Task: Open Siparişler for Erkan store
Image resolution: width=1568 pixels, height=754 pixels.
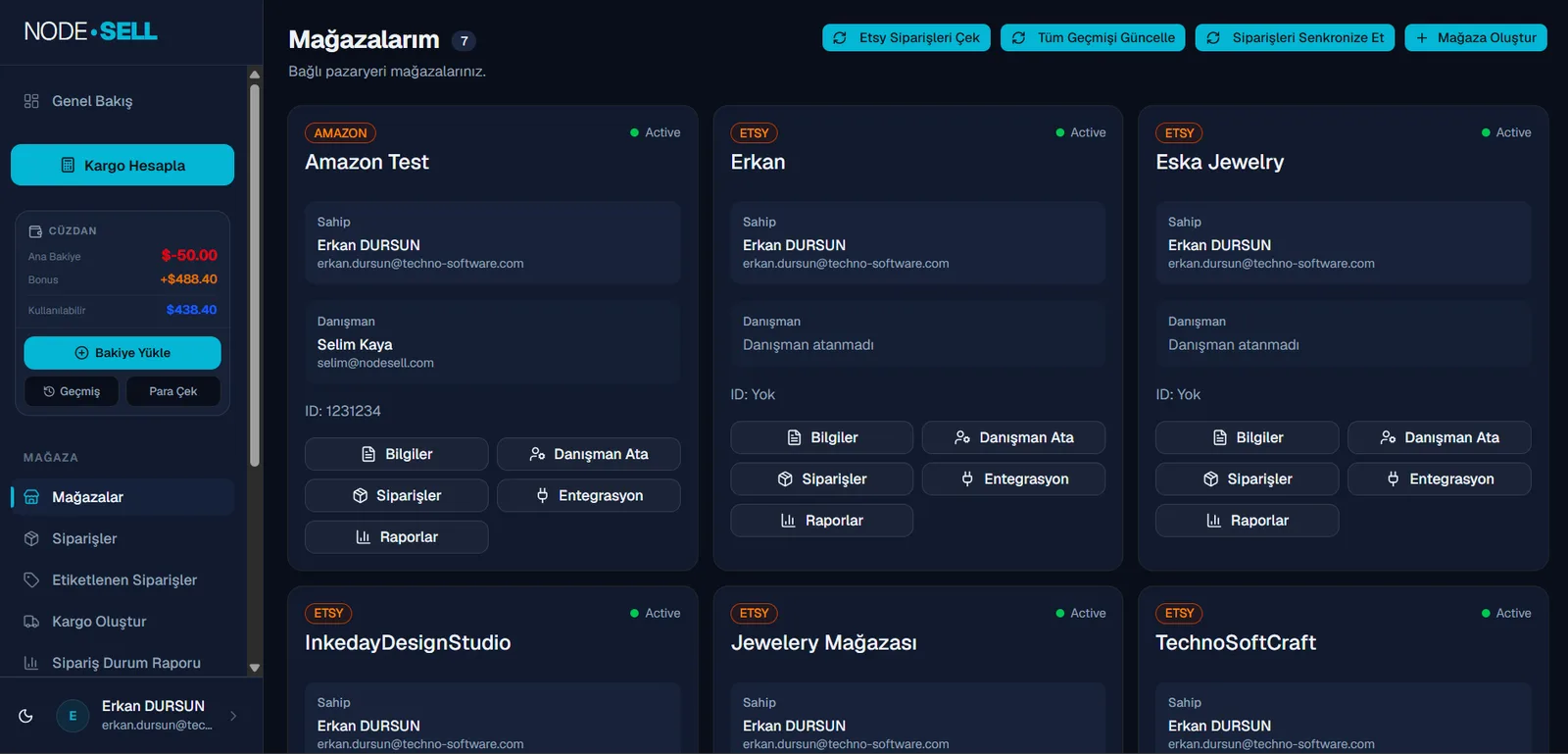Action: (821, 478)
